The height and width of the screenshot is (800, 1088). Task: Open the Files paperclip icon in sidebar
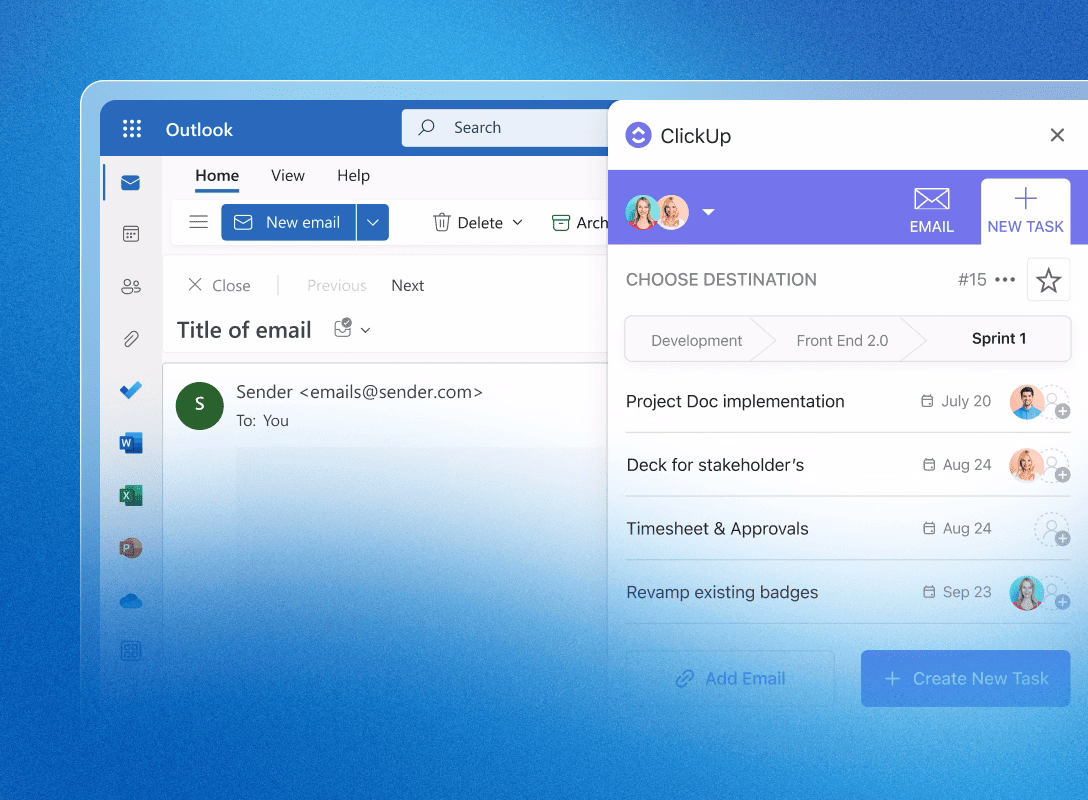click(x=131, y=339)
